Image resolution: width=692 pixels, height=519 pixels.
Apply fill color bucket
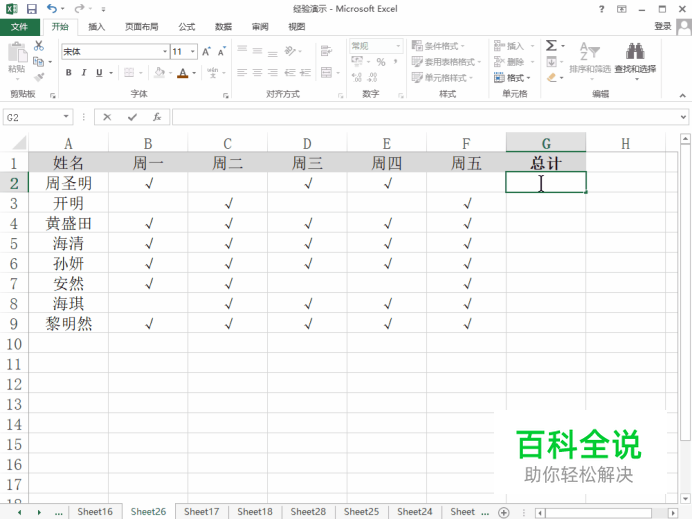[159, 72]
